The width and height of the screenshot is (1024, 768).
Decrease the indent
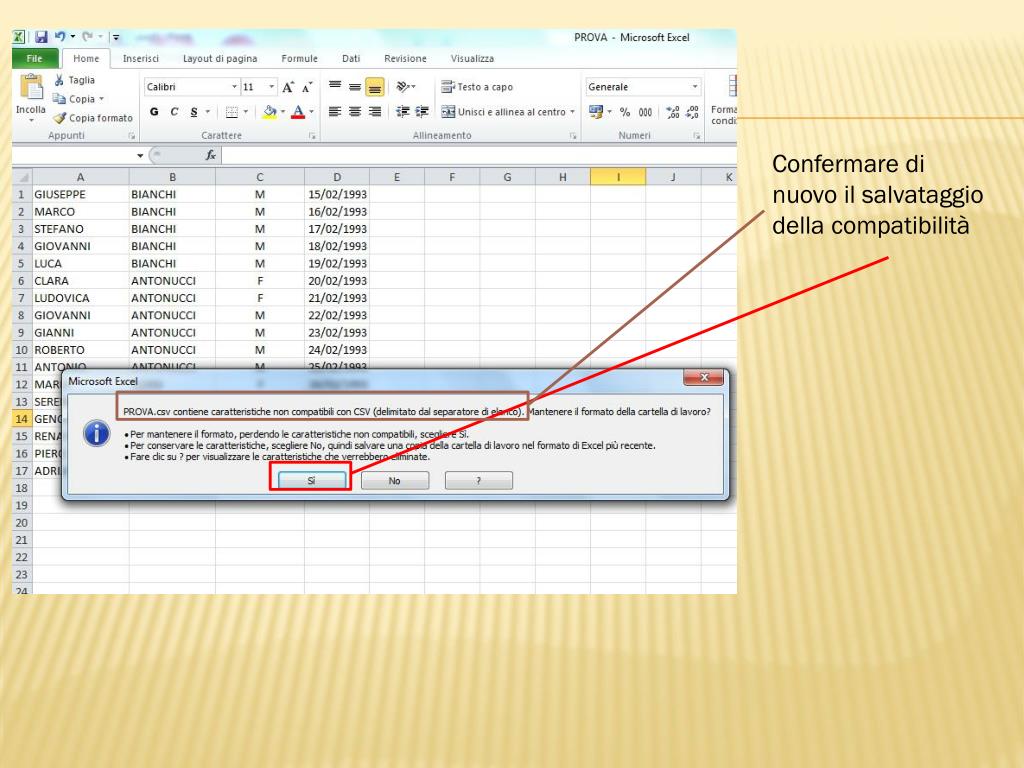pos(403,112)
